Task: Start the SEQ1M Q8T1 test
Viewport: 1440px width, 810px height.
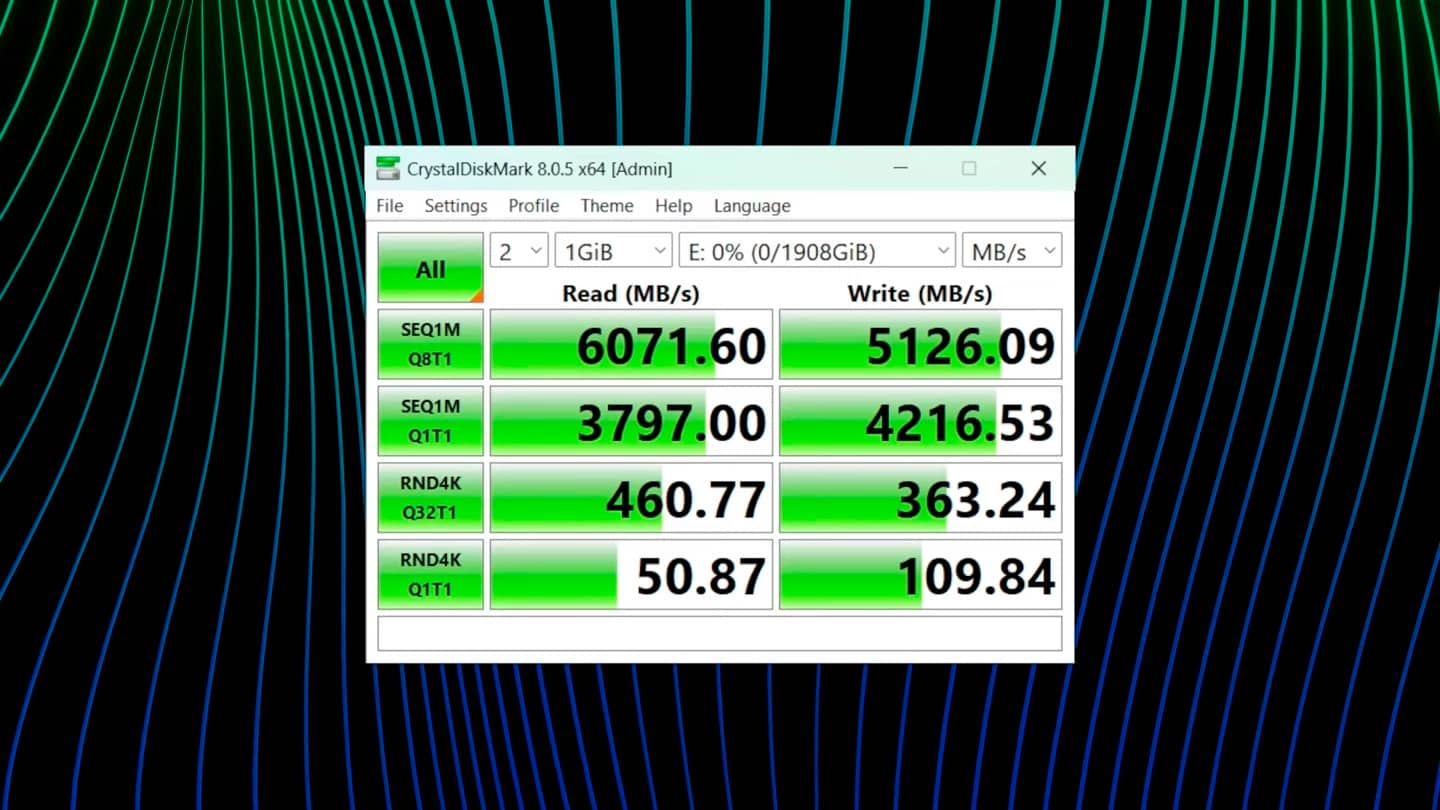Action: (430, 344)
